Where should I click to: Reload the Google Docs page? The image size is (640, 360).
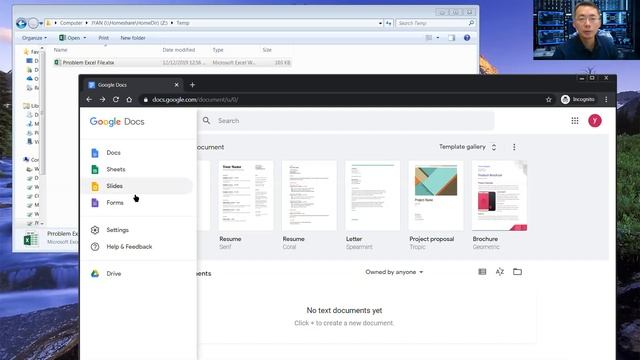pyautogui.click(x=116, y=100)
